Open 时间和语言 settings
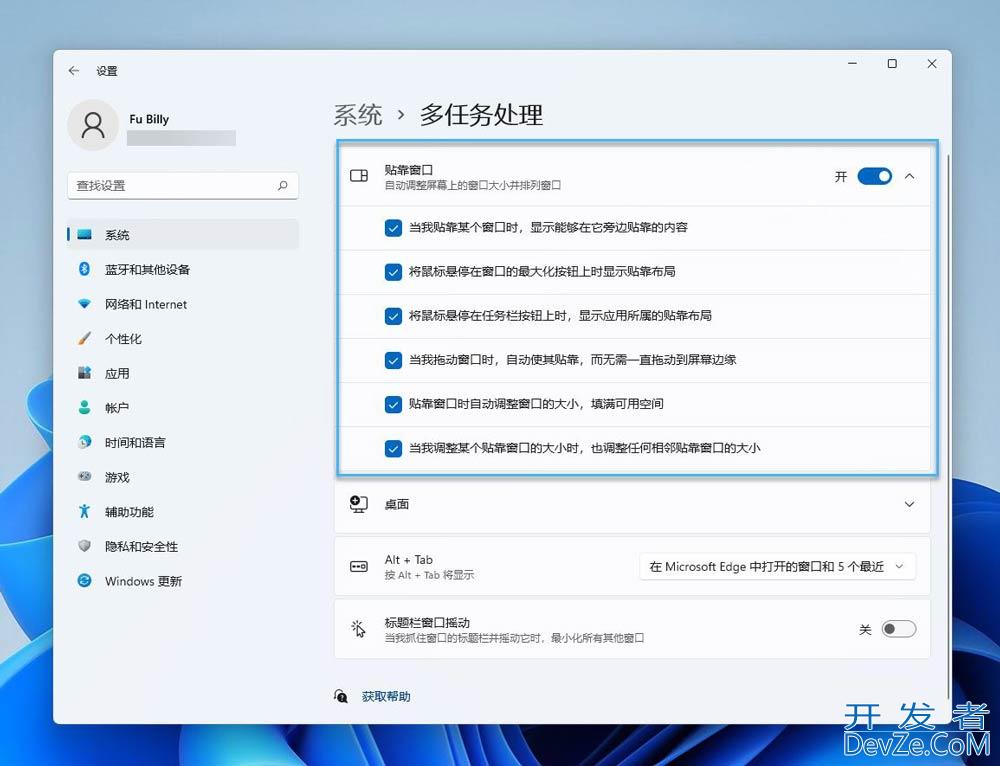This screenshot has height=766, width=1000. point(182,442)
